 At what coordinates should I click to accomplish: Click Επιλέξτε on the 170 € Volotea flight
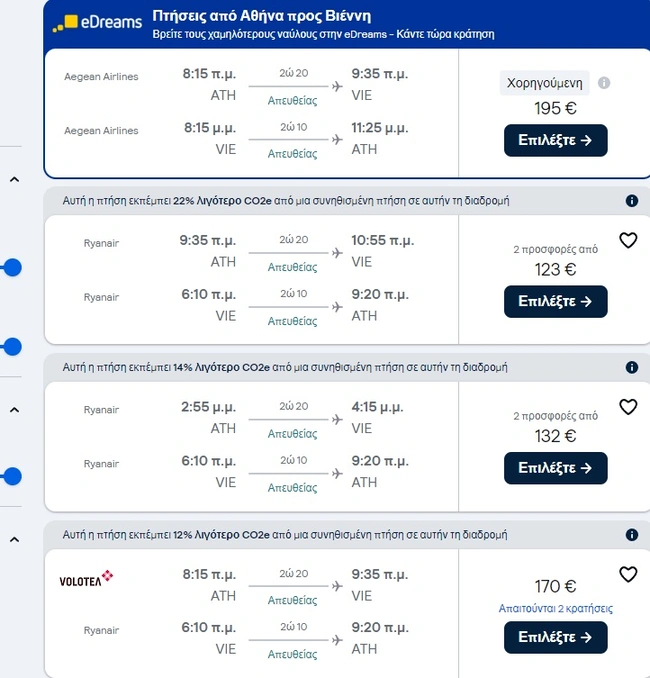coord(555,637)
